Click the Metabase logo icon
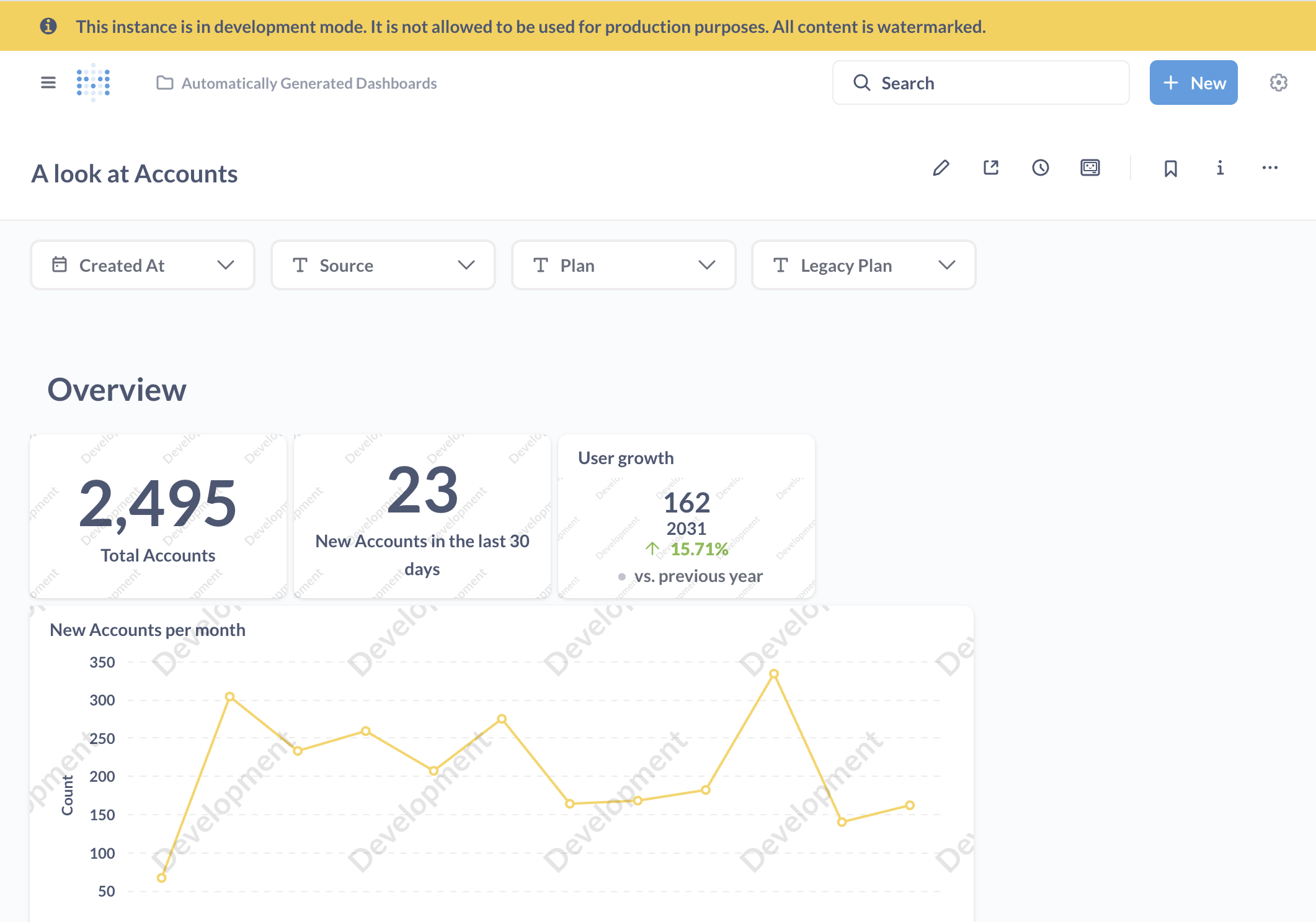The image size is (1316, 922). click(93, 83)
